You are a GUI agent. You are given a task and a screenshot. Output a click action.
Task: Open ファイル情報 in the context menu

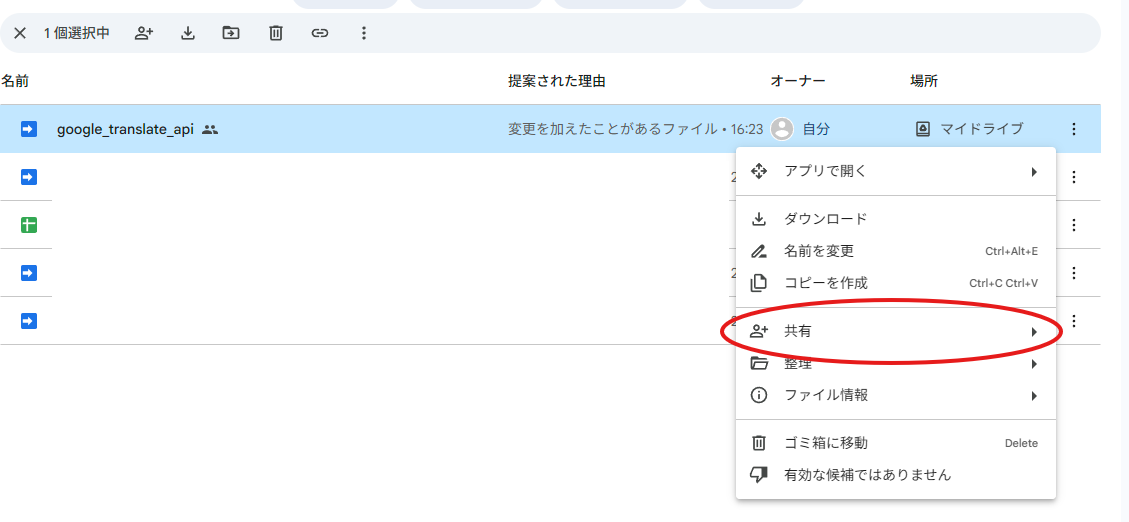896,395
